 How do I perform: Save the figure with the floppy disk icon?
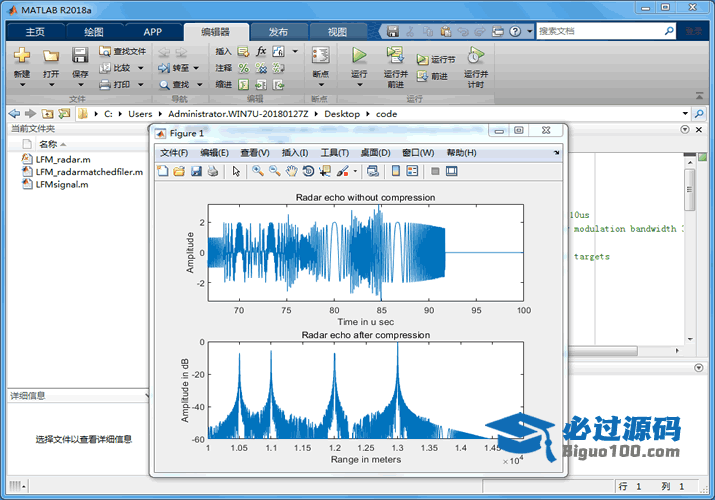tap(196, 171)
